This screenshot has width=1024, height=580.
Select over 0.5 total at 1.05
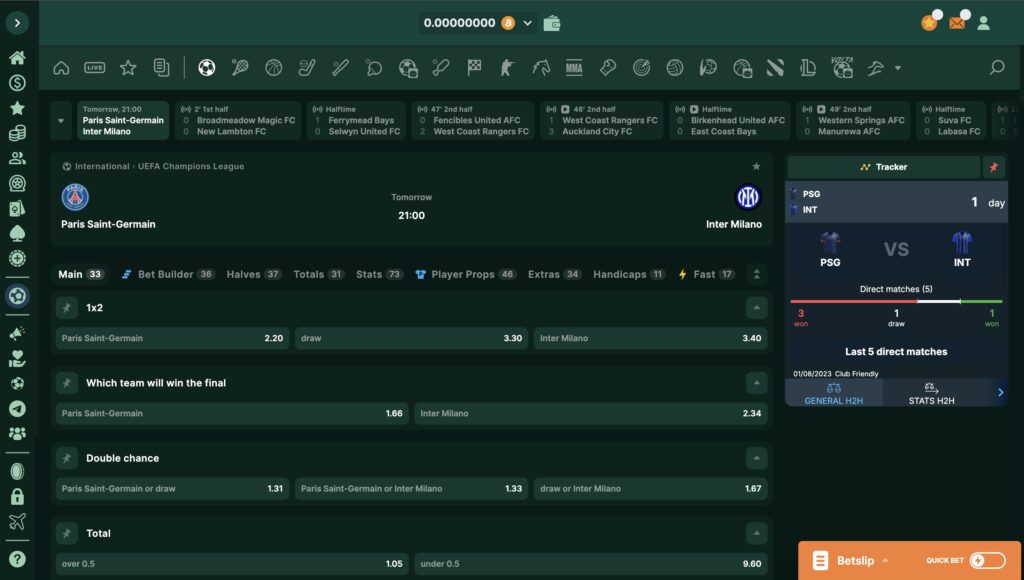(x=232, y=564)
